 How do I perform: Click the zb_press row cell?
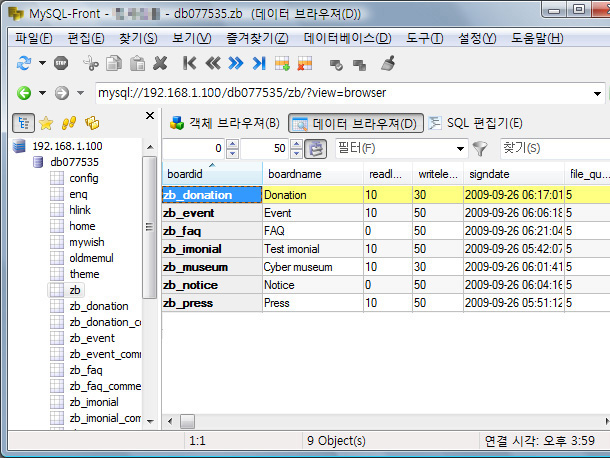(x=212, y=303)
